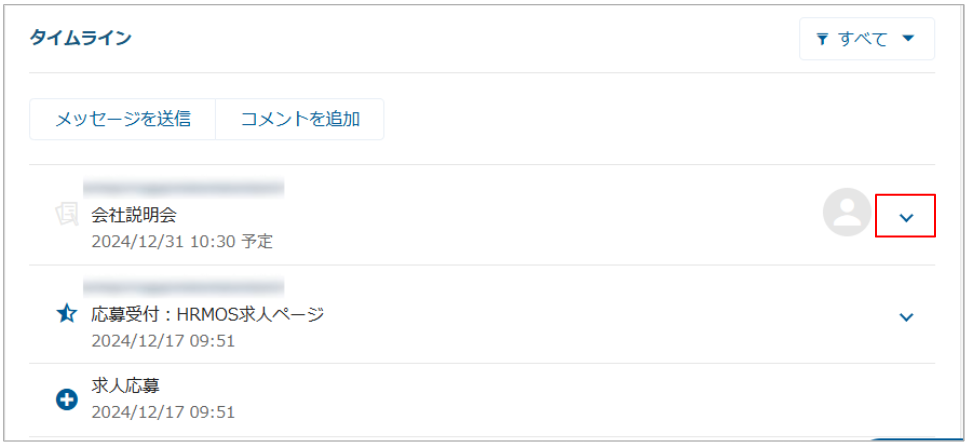Click the event icon beside 会社説明会
The height and width of the screenshot is (447, 971).
67,214
